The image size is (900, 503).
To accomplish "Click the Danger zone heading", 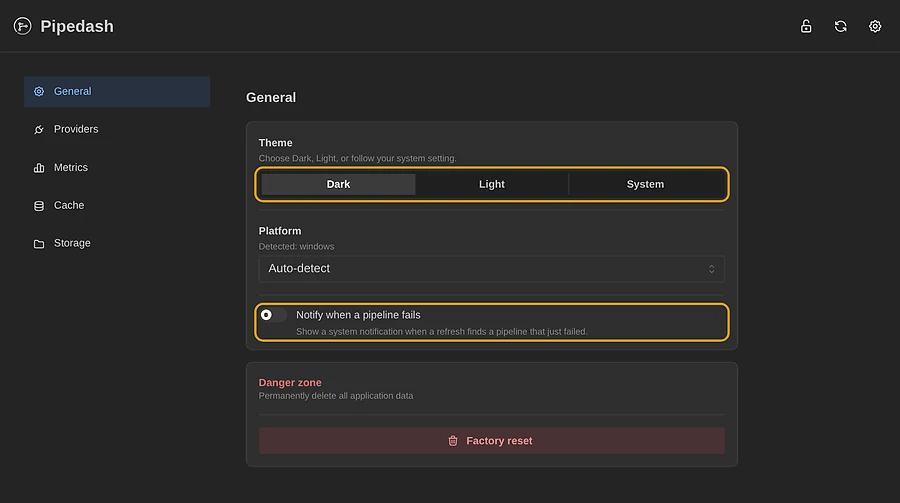I will pyautogui.click(x=290, y=382).
